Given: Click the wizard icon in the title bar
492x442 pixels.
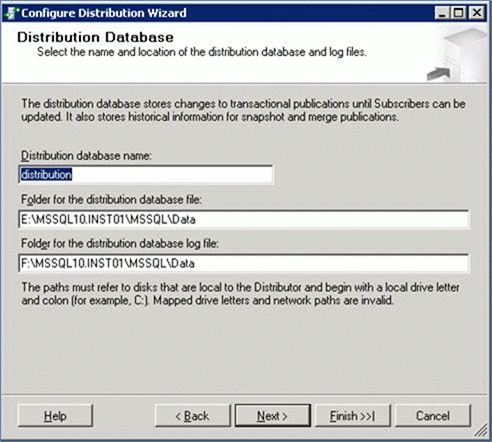Looking at the screenshot, I should click(11, 13).
